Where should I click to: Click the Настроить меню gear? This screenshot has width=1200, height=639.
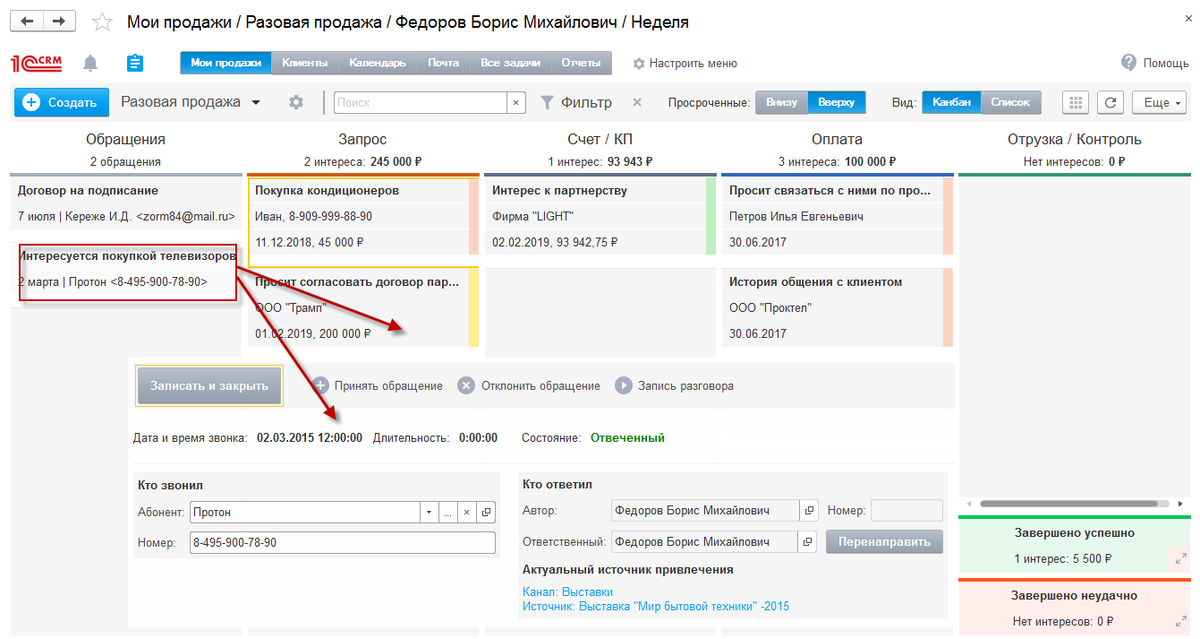coord(639,63)
